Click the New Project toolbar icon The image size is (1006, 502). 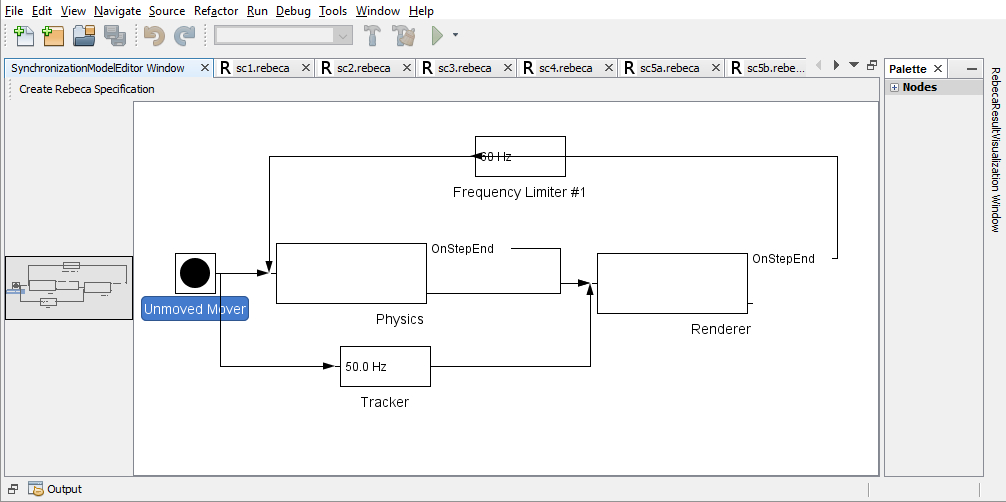click(53, 35)
